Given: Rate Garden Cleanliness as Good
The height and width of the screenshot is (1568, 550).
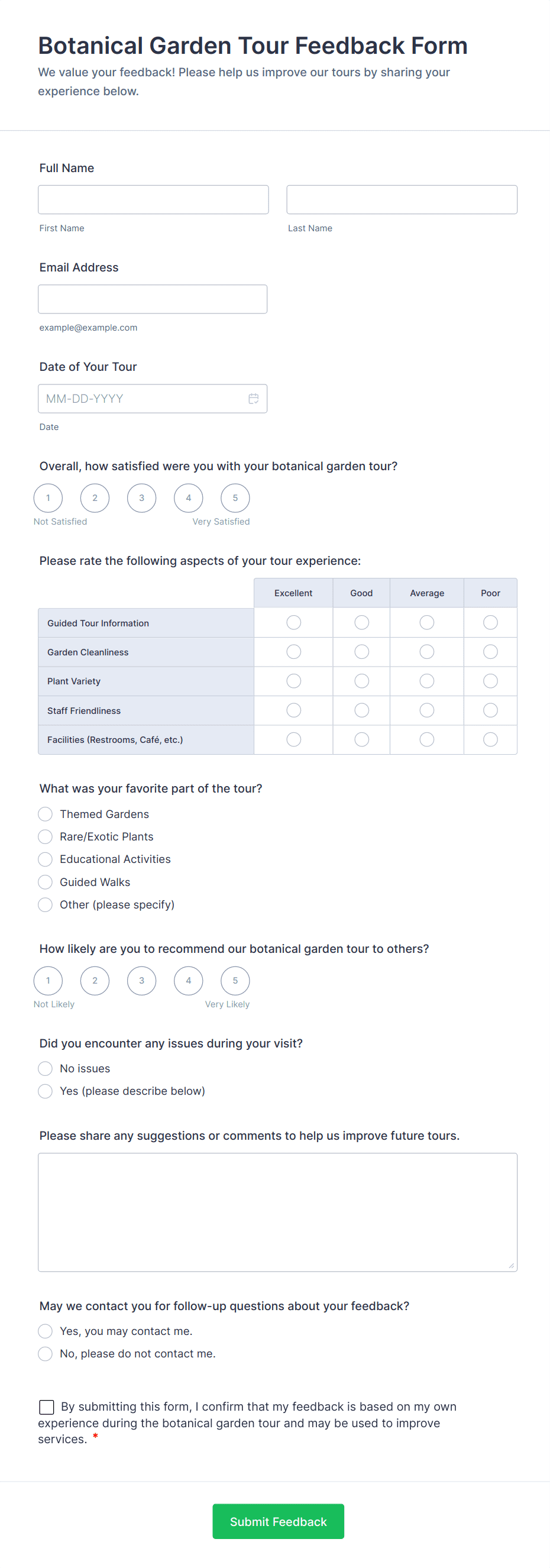Looking at the screenshot, I should tap(361, 652).
